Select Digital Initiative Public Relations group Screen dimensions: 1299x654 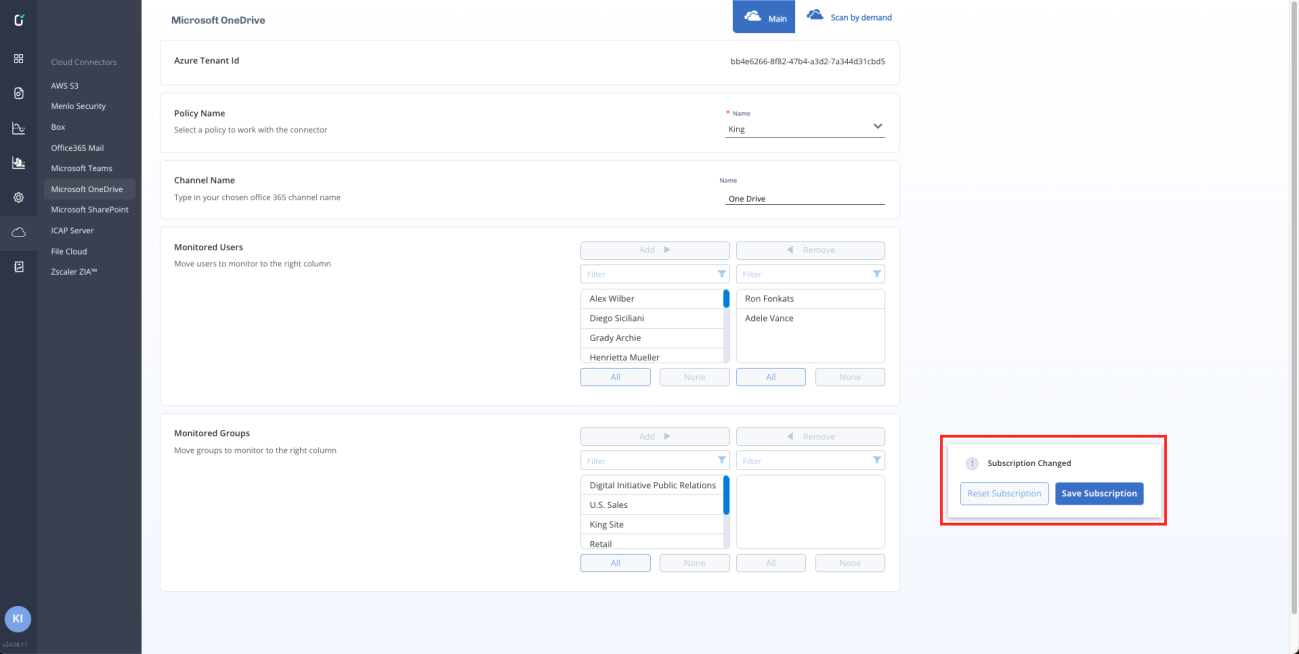[651, 485]
